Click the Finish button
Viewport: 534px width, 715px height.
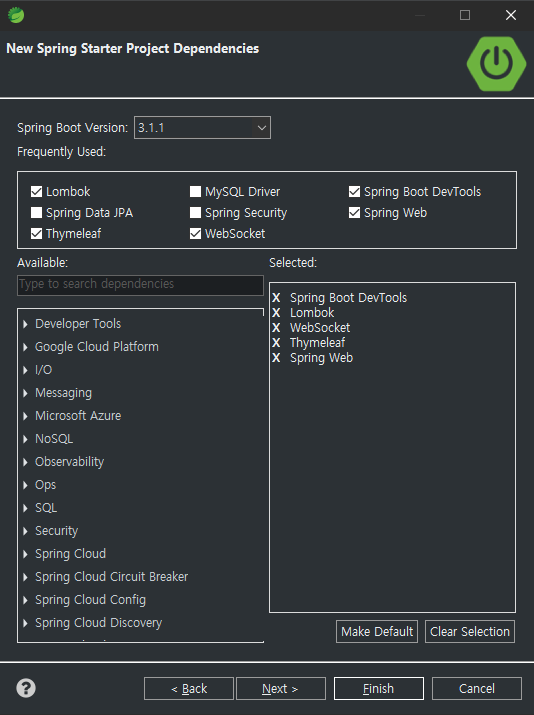coord(378,689)
